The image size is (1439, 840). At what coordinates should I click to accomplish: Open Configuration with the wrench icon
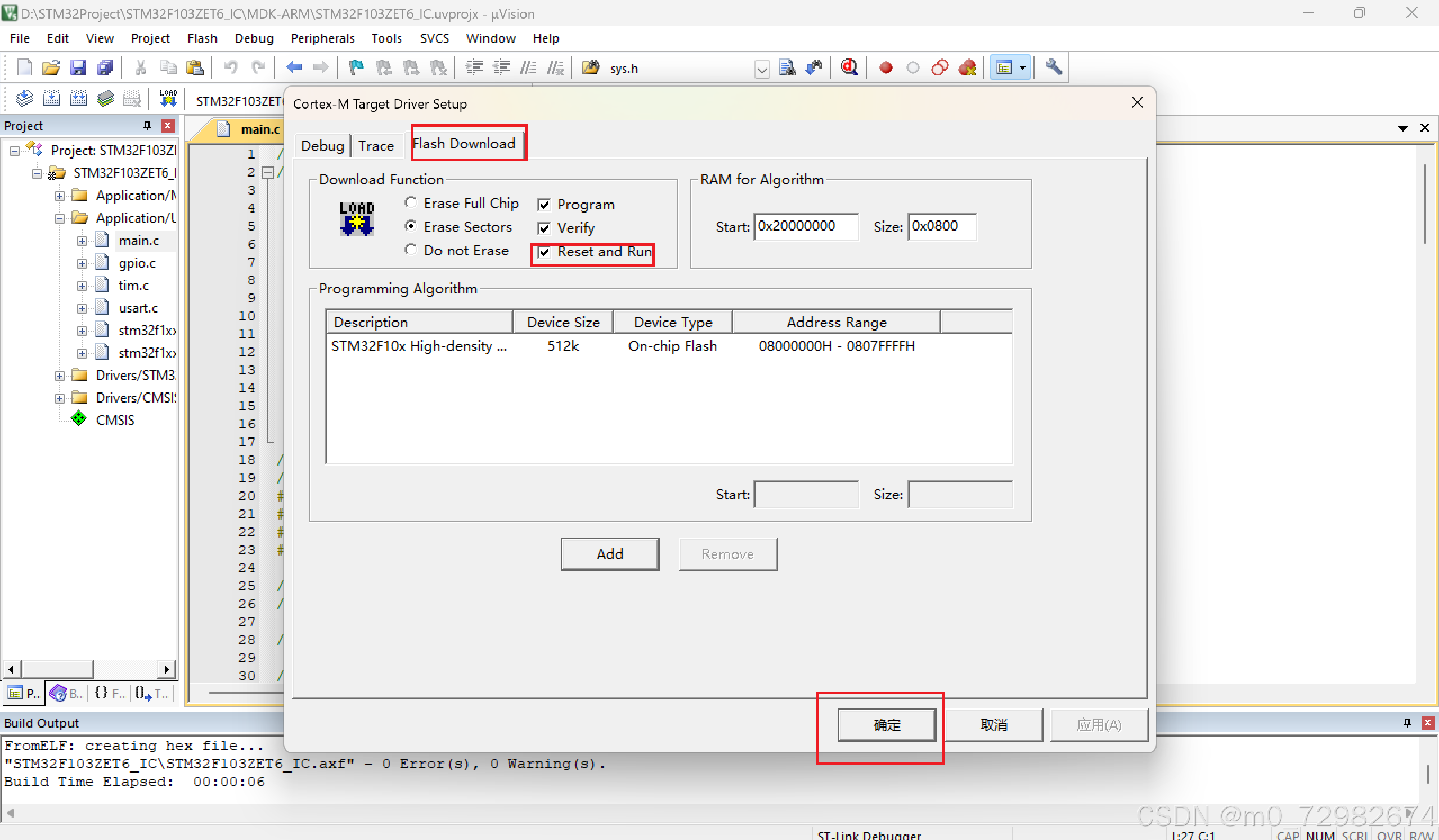(x=1054, y=68)
